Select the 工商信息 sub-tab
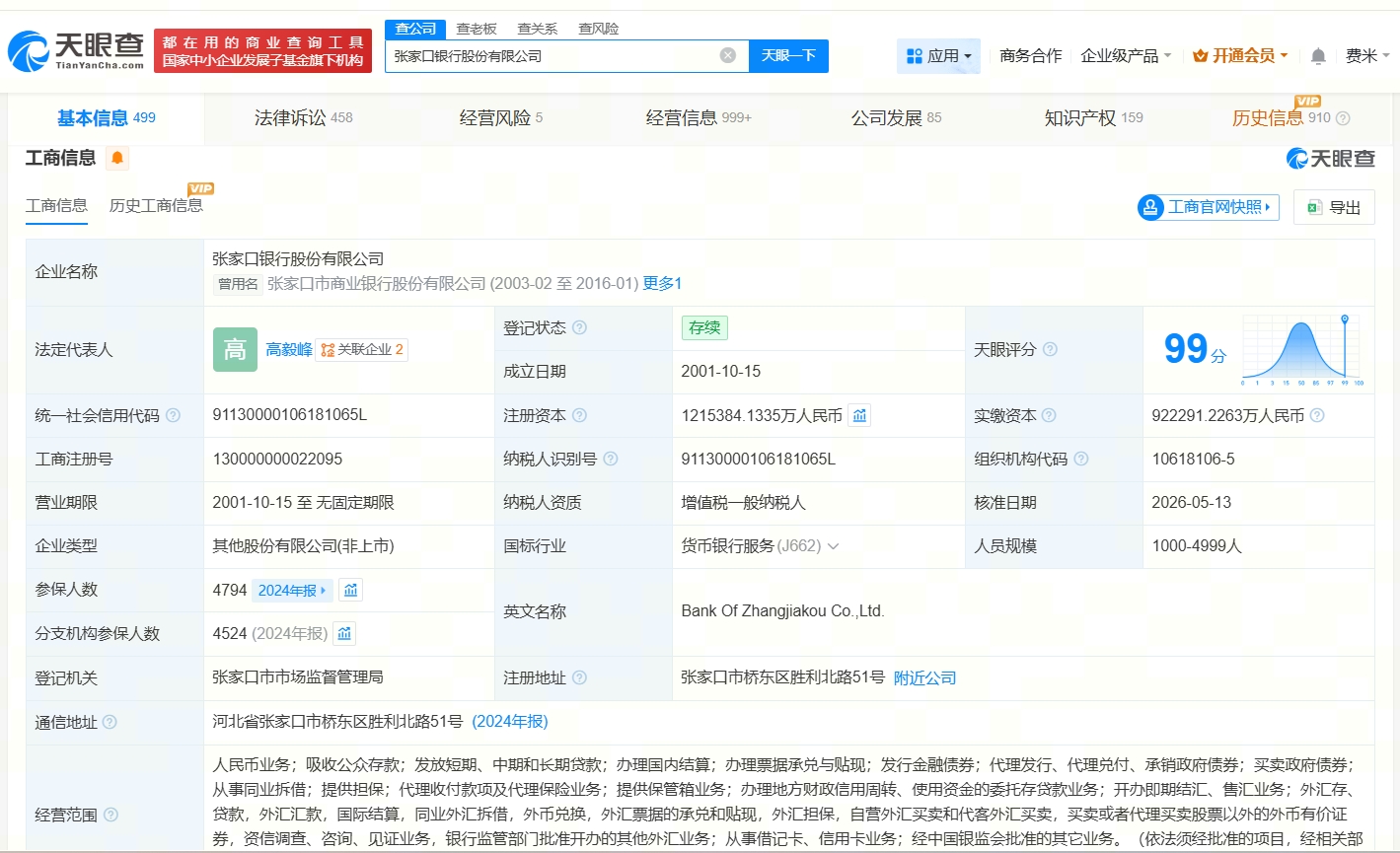 click(x=56, y=206)
